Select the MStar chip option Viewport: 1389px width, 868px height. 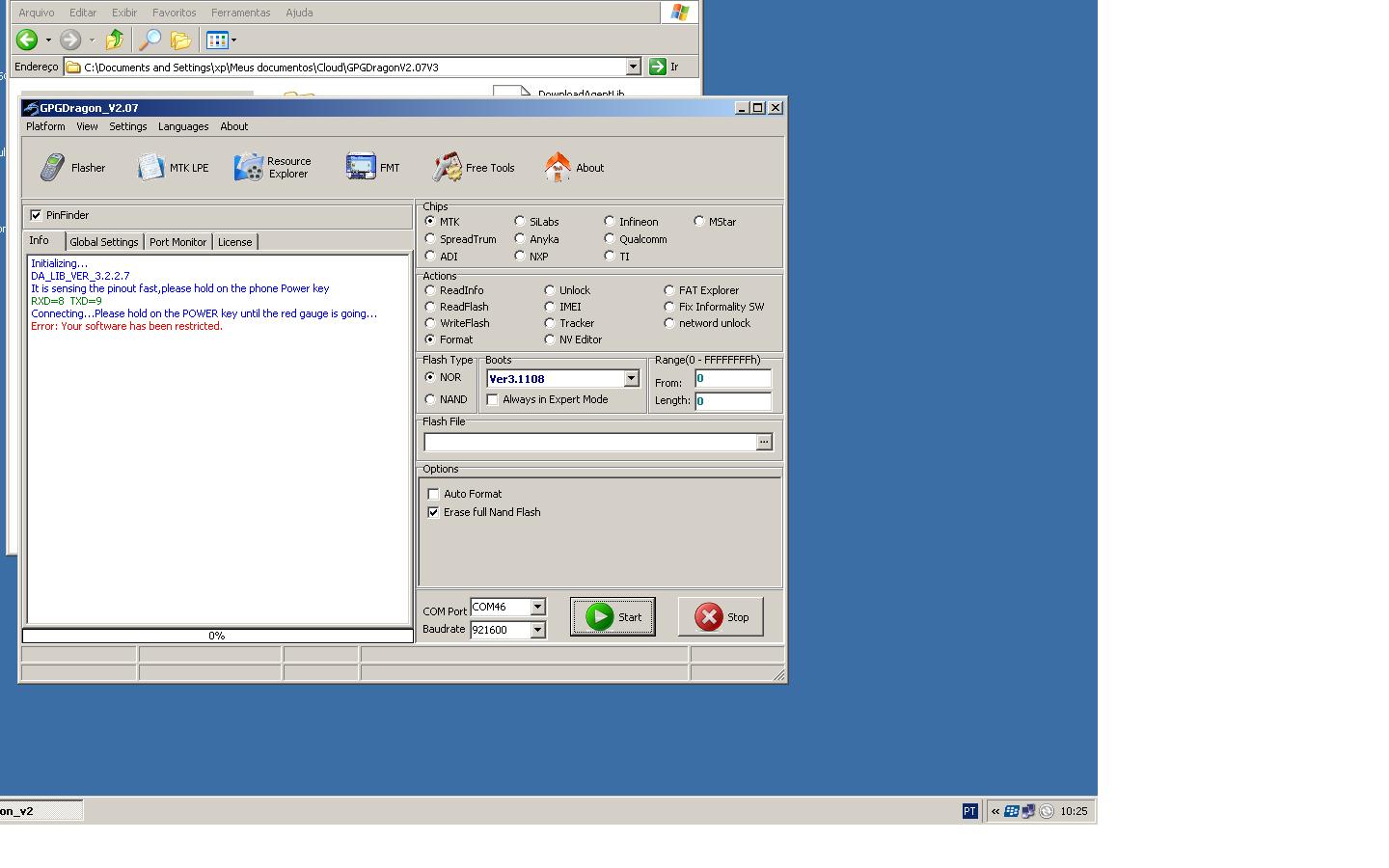tap(699, 222)
